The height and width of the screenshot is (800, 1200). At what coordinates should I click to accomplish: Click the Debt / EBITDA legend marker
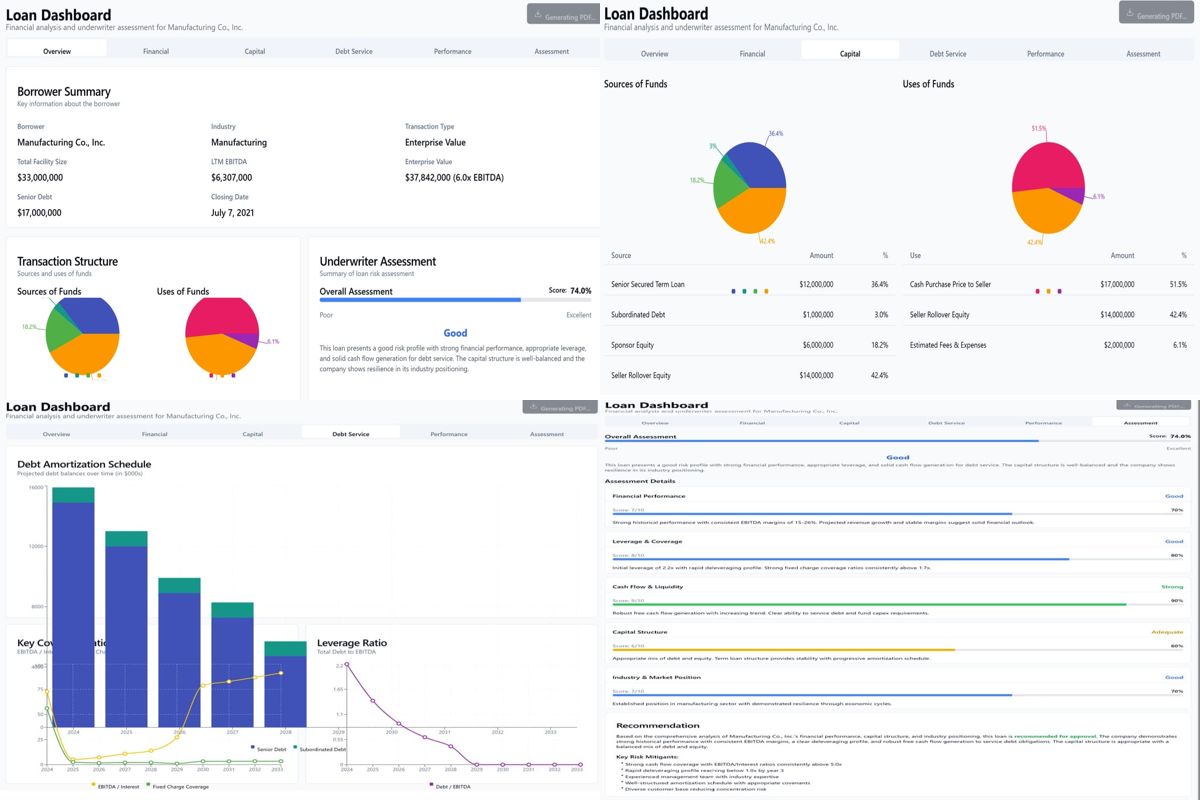(x=431, y=785)
